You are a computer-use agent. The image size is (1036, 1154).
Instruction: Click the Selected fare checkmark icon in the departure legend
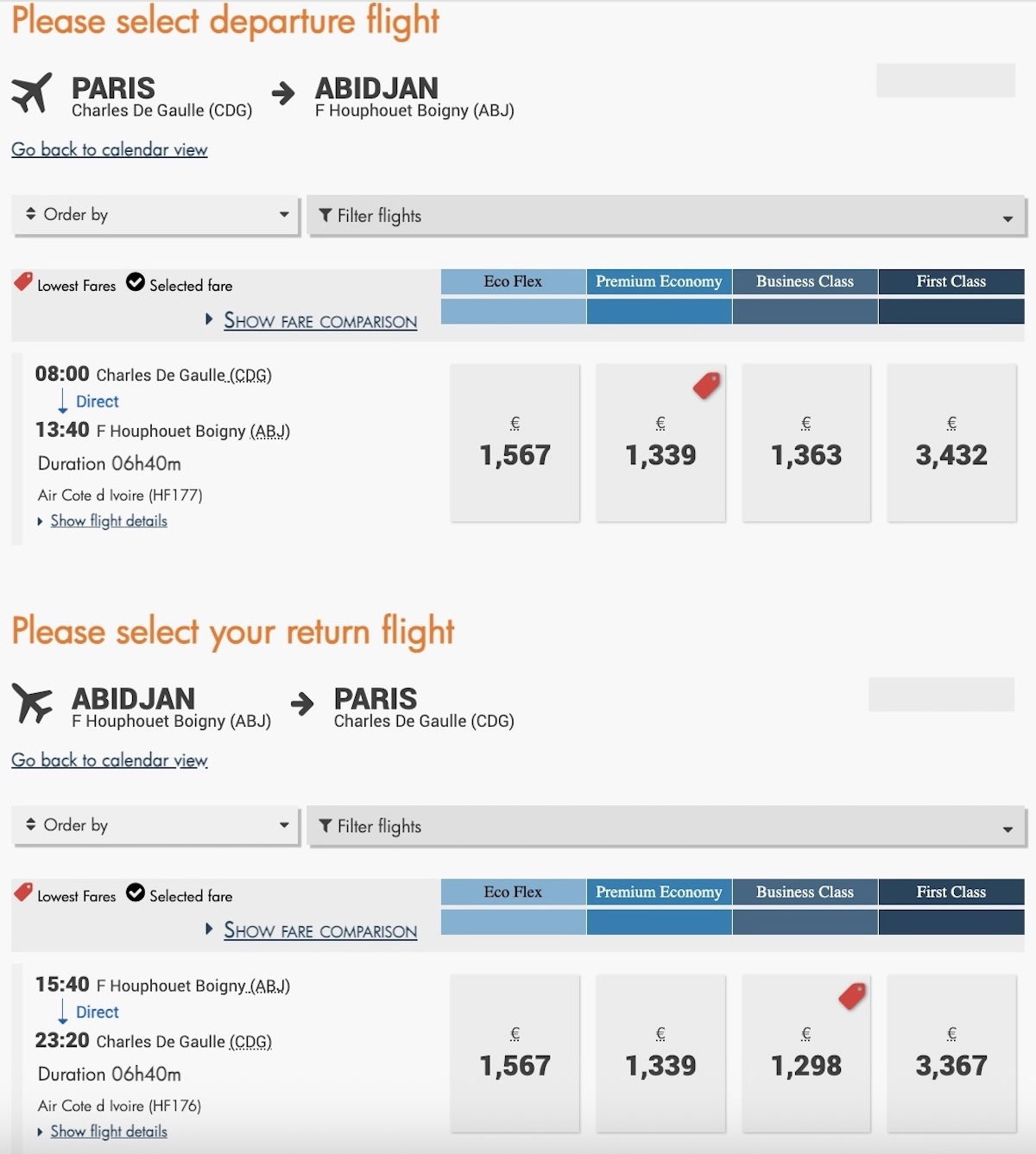pos(136,282)
